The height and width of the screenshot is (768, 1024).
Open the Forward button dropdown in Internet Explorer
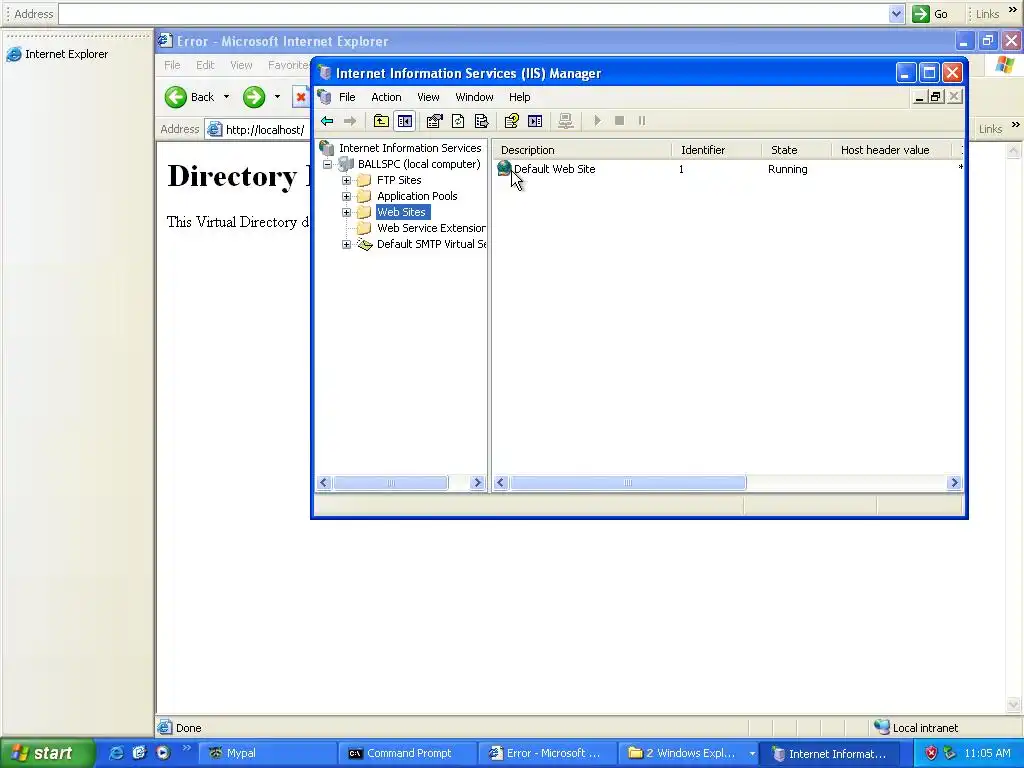[278, 97]
